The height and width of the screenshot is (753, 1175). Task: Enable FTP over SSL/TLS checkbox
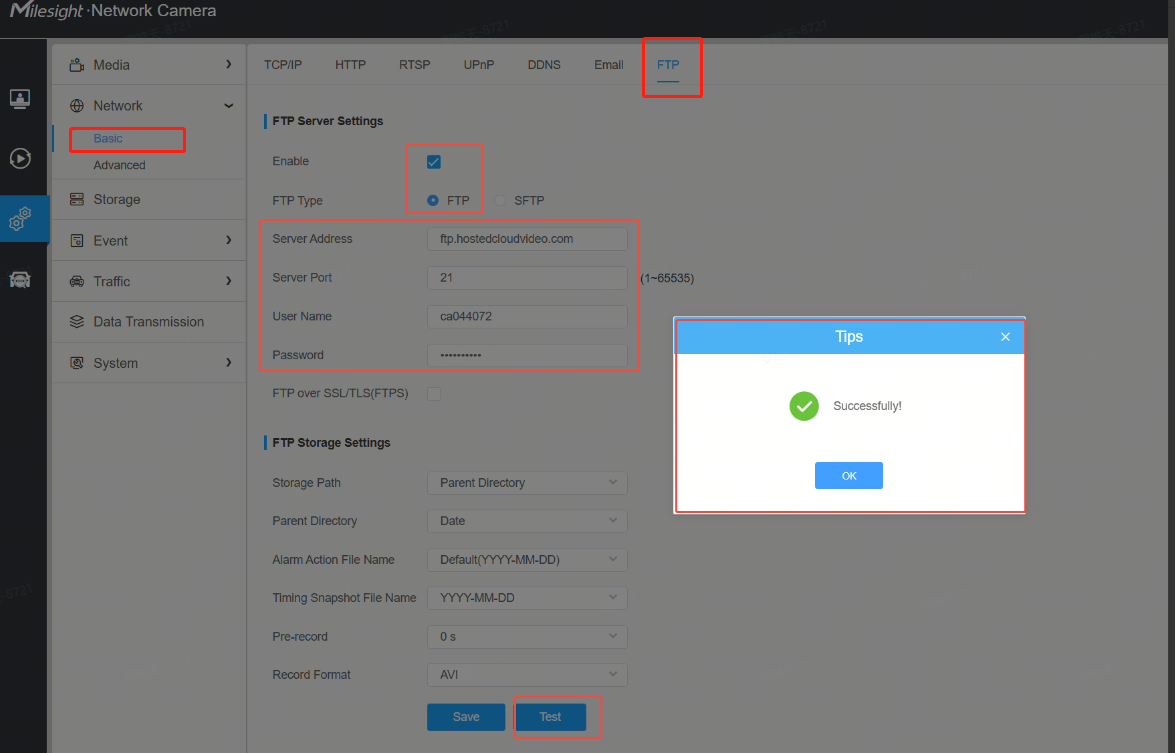coord(434,393)
